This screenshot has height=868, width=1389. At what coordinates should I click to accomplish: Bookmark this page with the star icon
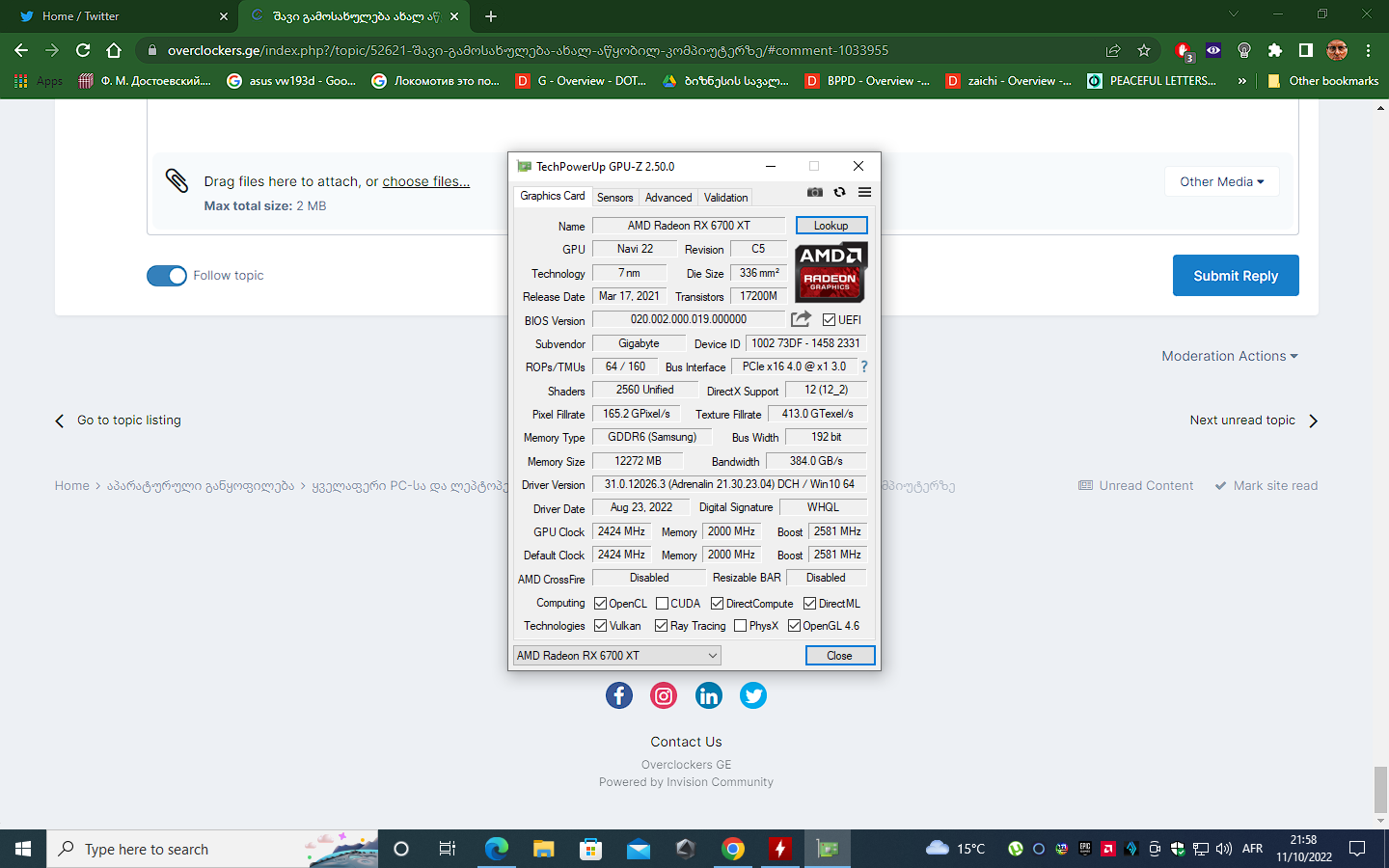click(x=1144, y=50)
